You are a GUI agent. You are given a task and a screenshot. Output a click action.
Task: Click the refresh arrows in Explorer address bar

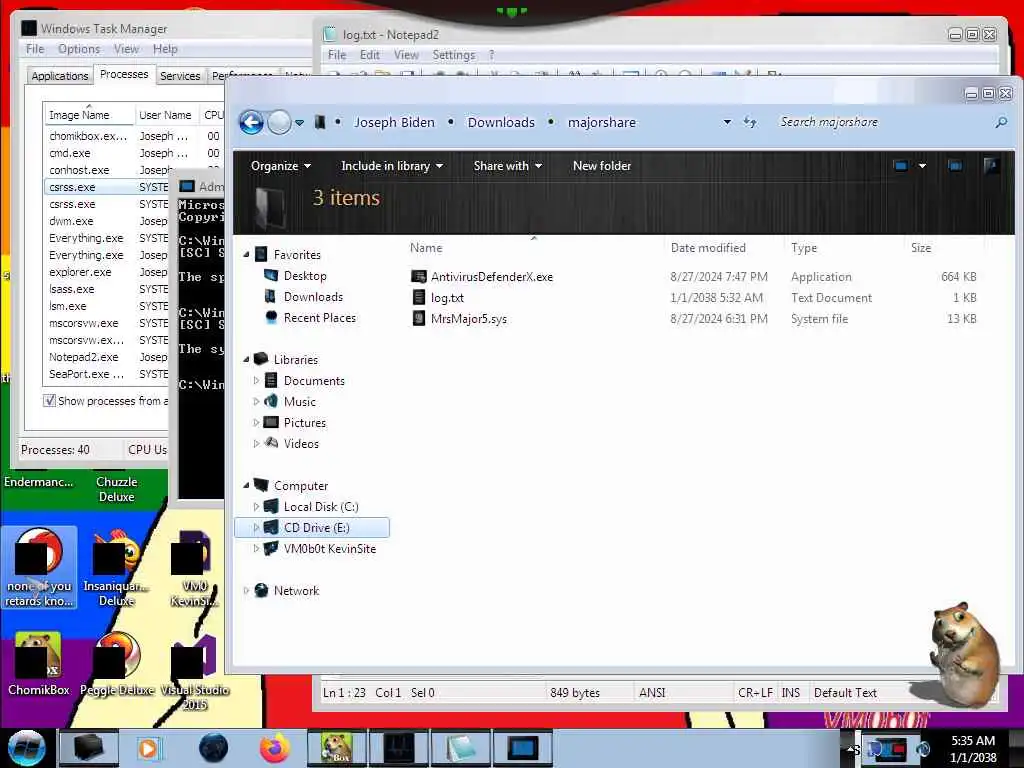[750, 122]
